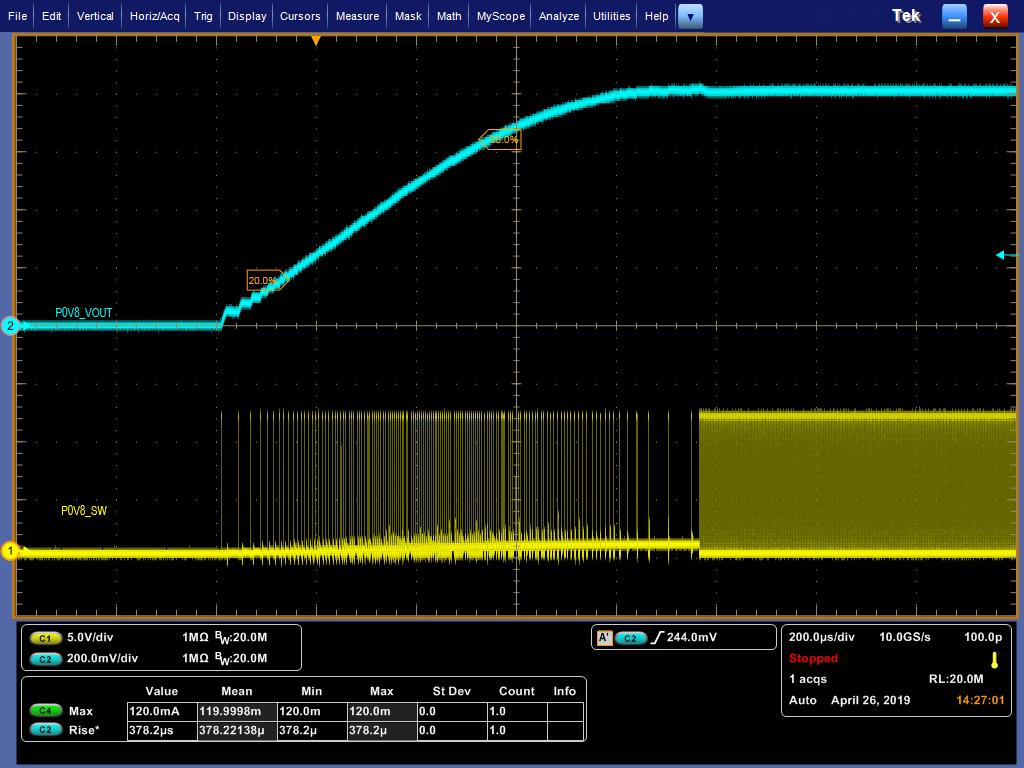Screen dimensions: 1024x768
Task: Open the Horiz/Acq menu
Action: coord(155,16)
